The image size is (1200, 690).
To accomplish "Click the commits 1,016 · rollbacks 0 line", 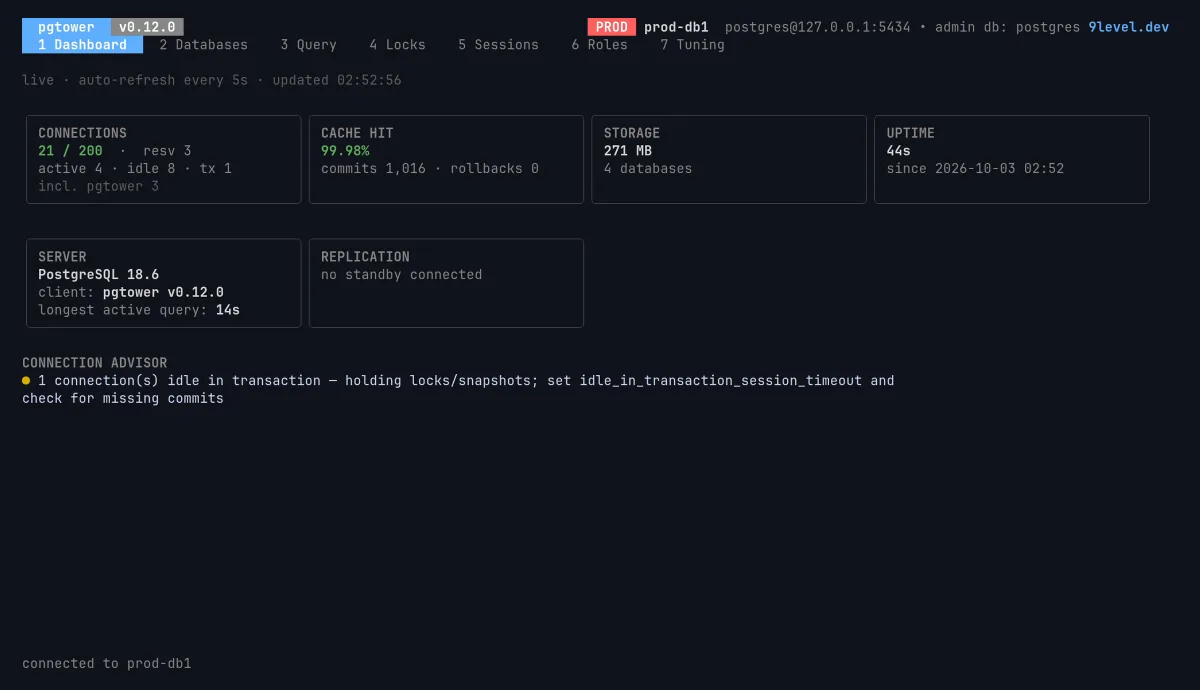I will (430, 169).
